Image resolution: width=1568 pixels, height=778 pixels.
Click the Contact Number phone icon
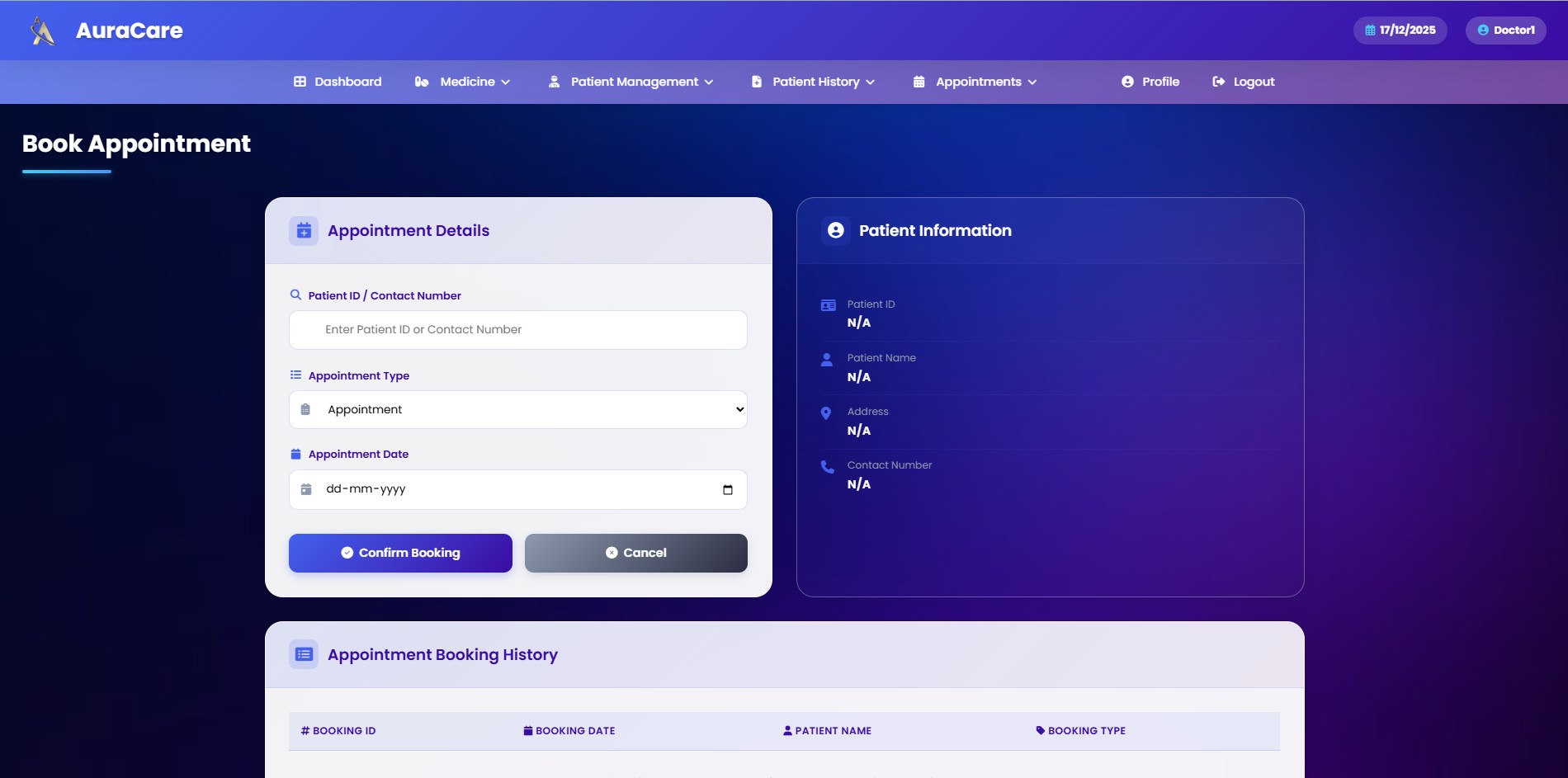pyautogui.click(x=827, y=467)
